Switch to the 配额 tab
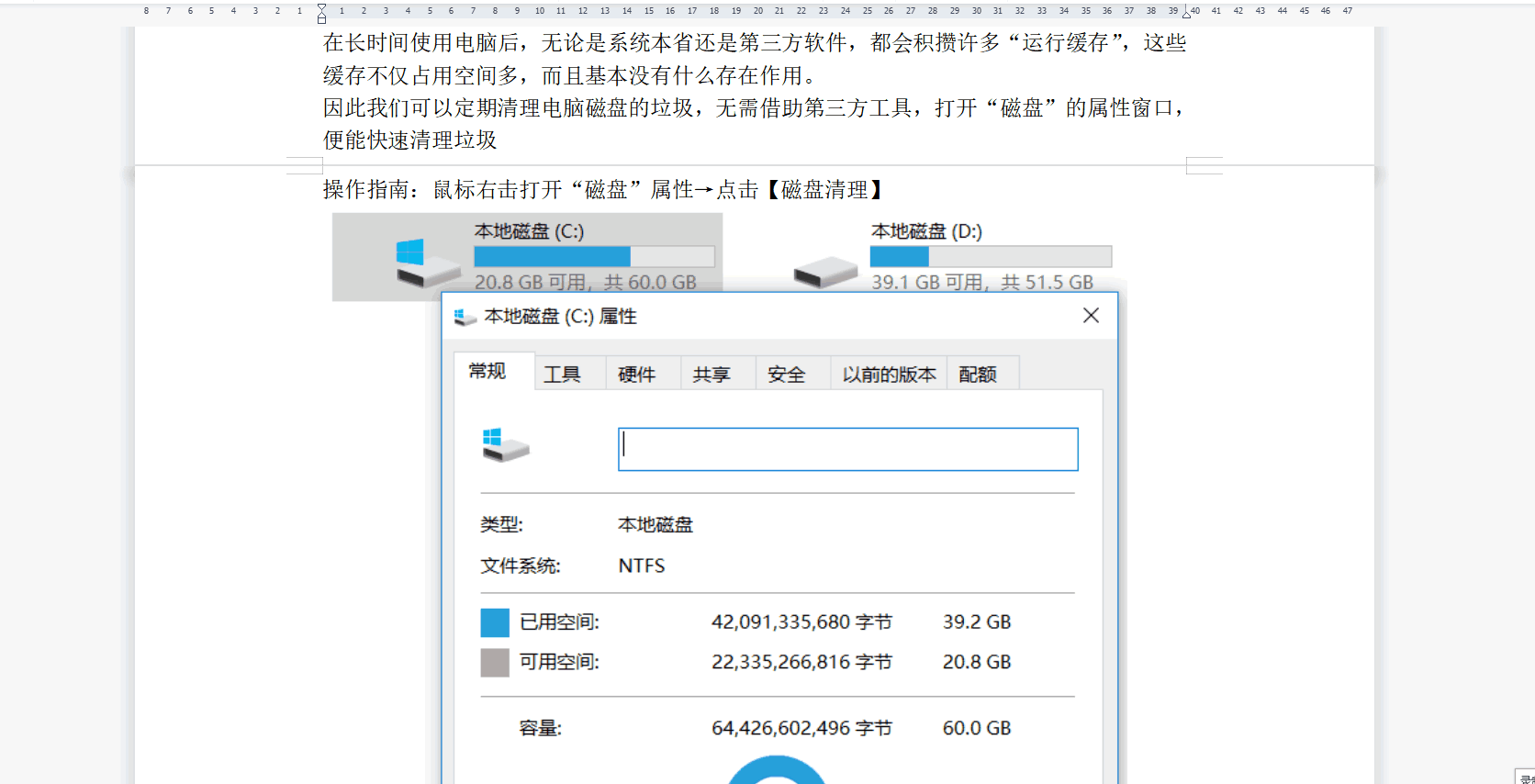This screenshot has width=1535, height=784. tap(978, 375)
